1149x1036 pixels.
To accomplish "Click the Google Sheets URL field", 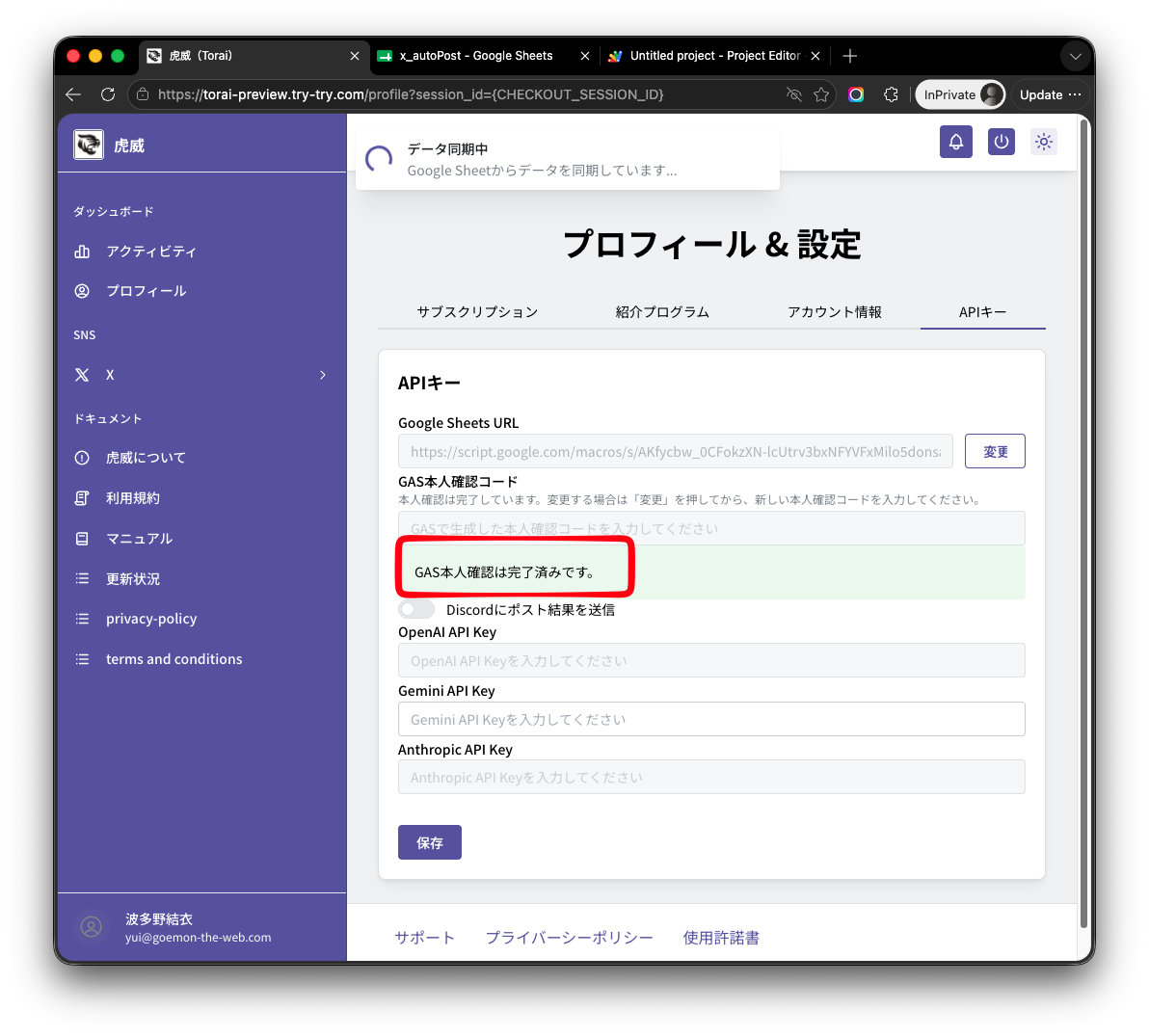I will (x=675, y=451).
